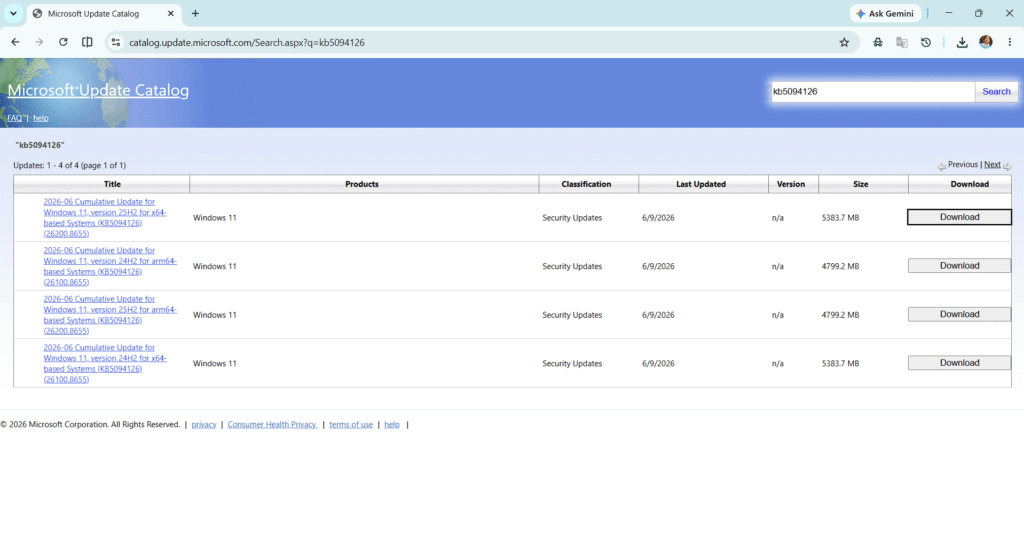Sort by Classification column header
The height and width of the screenshot is (542, 1024).
click(x=586, y=184)
